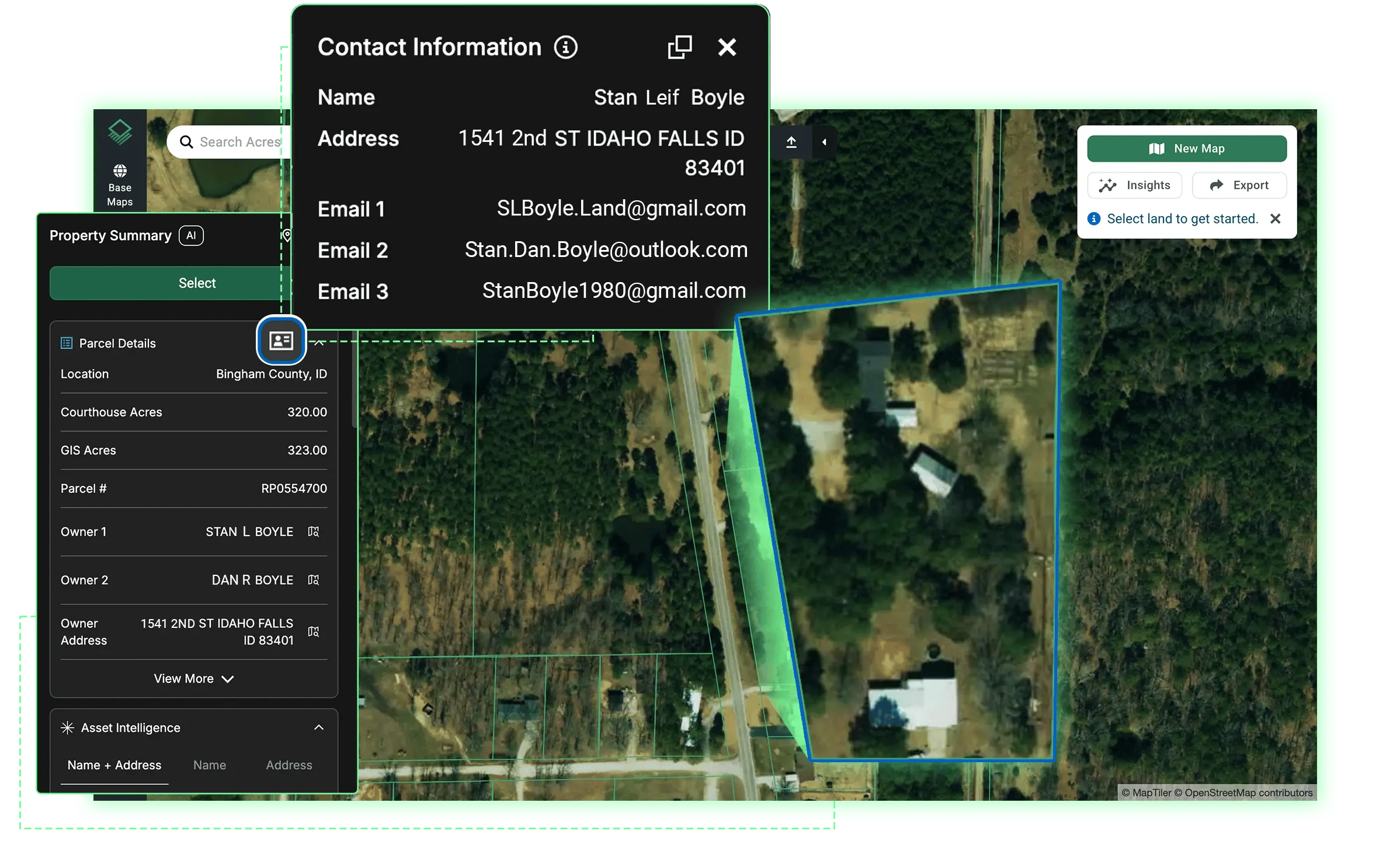Image resolution: width=1400 pixels, height=858 pixels.
Task: Click map icon next to STAN L BOYLE
Action: point(314,532)
